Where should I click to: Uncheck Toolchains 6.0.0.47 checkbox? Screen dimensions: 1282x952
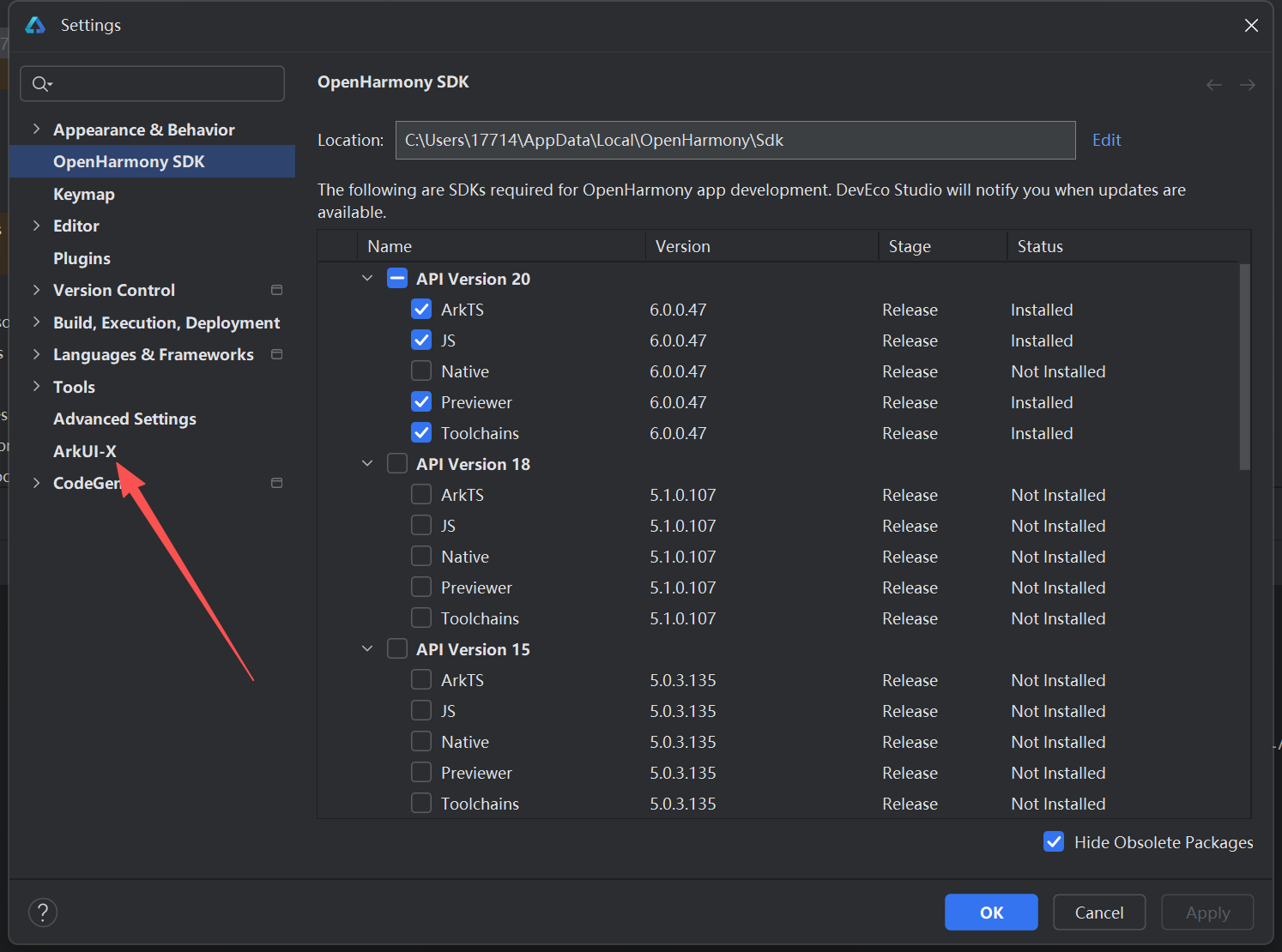(x=421, y=433)
